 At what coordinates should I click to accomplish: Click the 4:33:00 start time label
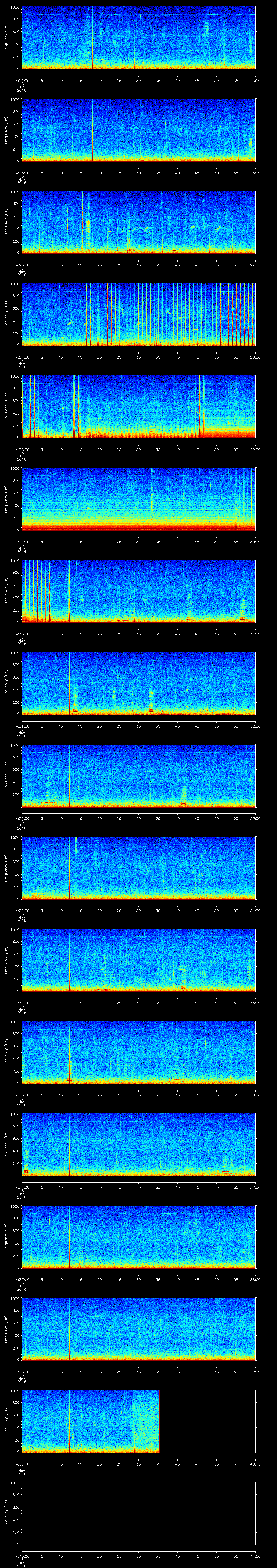(22, 910)
